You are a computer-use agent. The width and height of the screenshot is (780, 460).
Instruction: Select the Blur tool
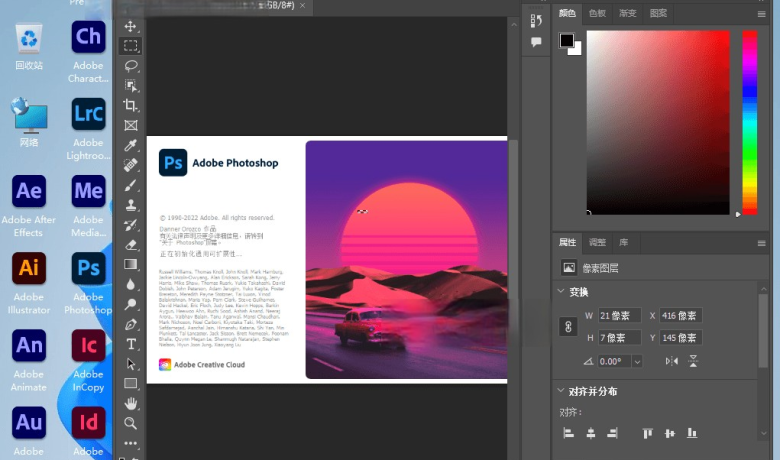point(131,284)
